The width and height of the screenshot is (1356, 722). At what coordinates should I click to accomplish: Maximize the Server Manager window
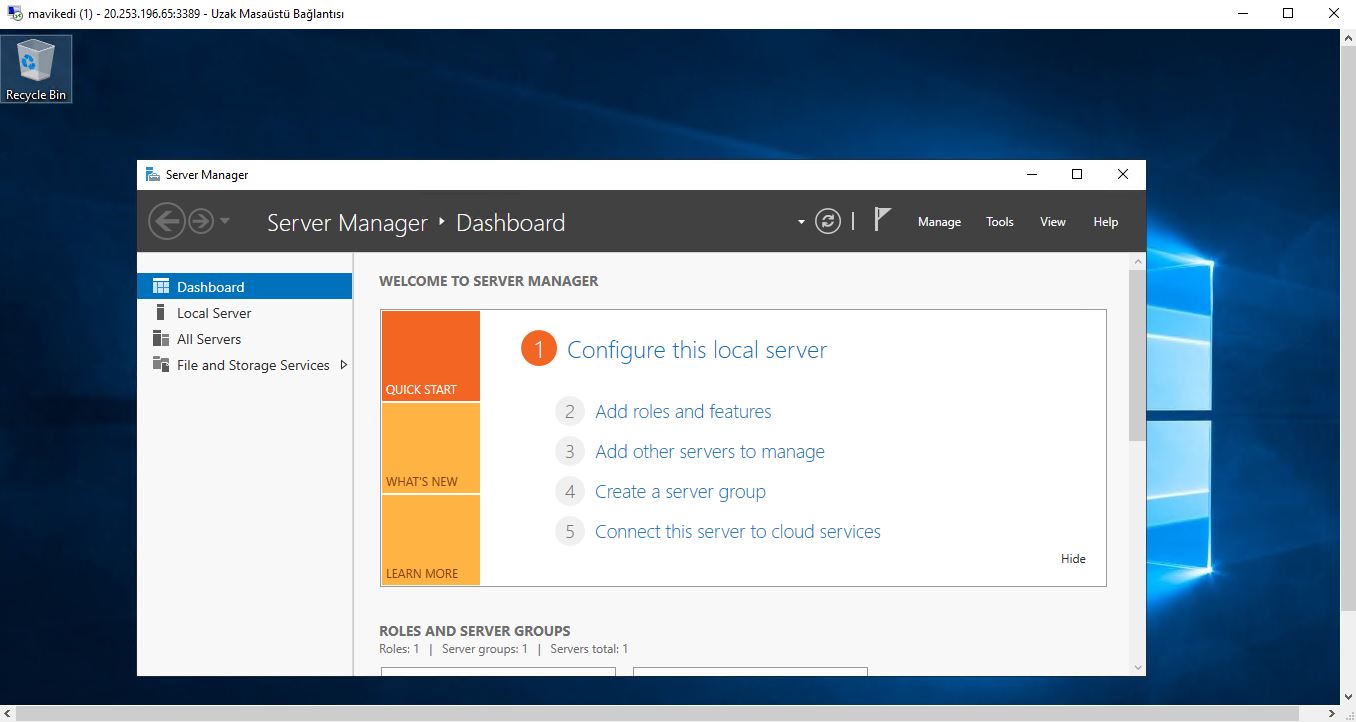(1077, 174)
